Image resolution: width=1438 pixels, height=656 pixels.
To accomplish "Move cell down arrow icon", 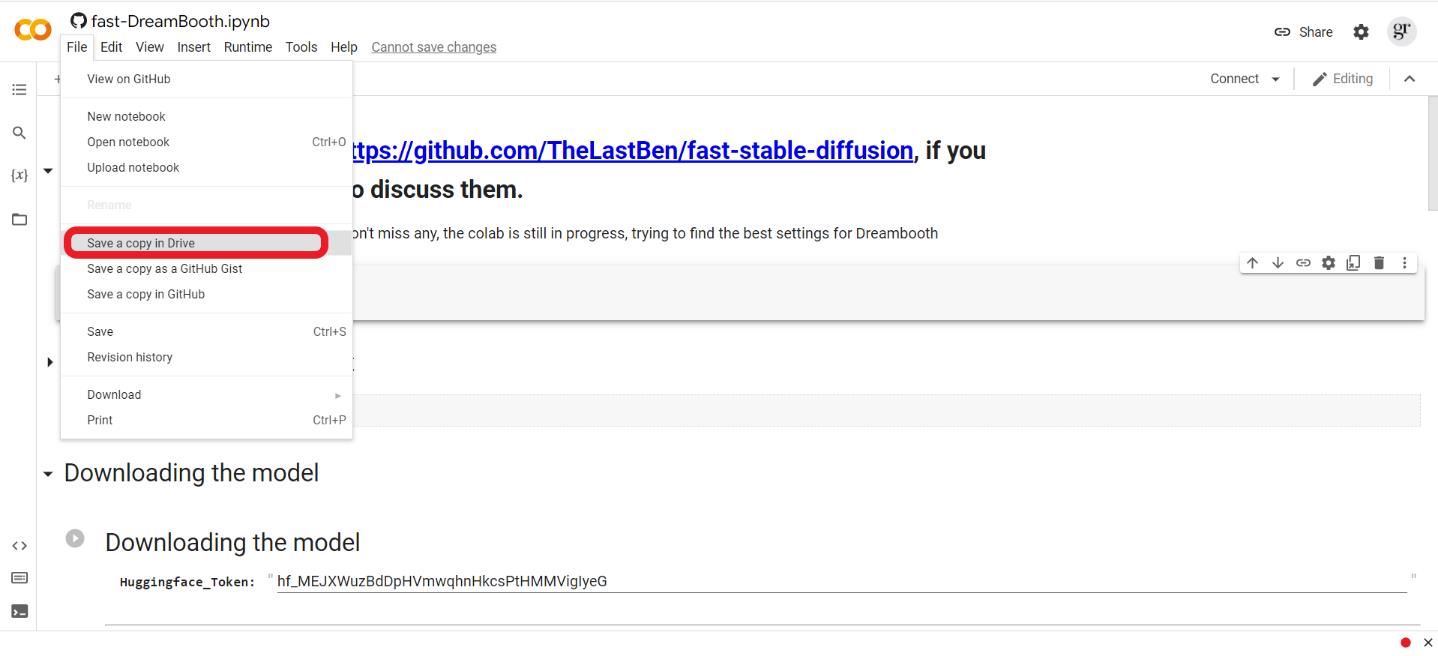I will [1277, 263].
